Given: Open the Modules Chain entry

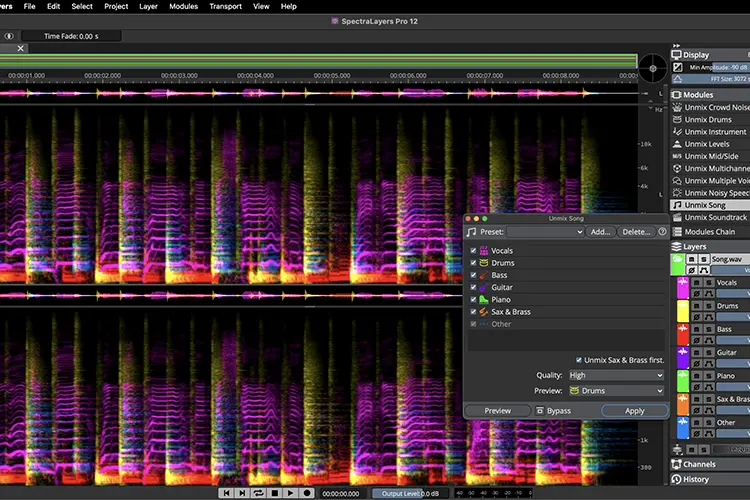Looking at the screenshot, I should click(711, 232).
